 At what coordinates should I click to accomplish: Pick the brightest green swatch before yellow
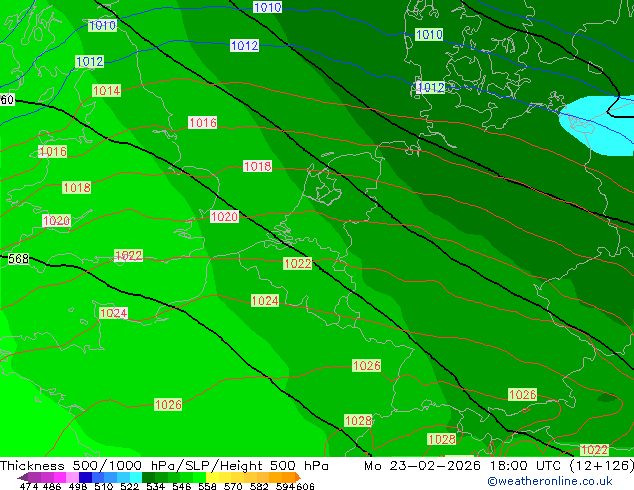tap(199, 477)
